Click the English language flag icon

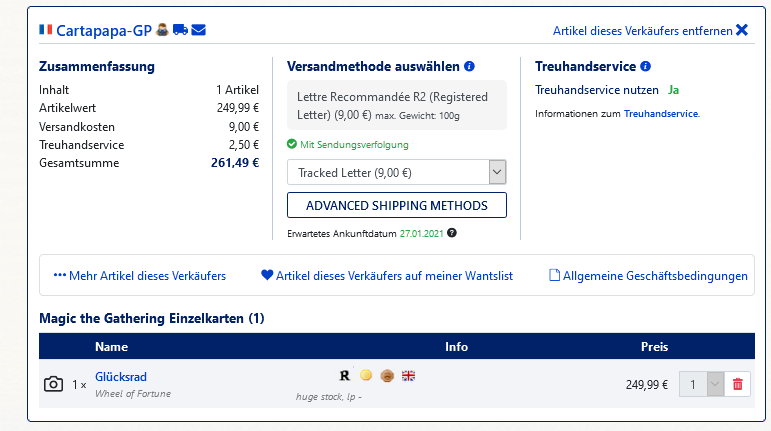408,376
